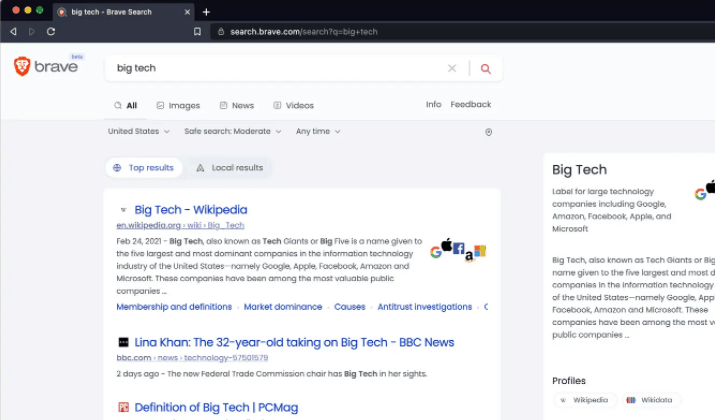Switch to the Videos tab
Image resolution: width=715 pixels, height=420 pixels.
tap(294, 105)
